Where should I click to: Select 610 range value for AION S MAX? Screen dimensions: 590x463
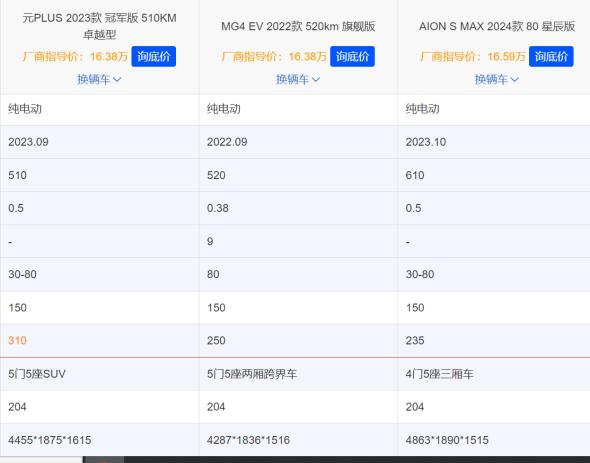coord(494,175)
